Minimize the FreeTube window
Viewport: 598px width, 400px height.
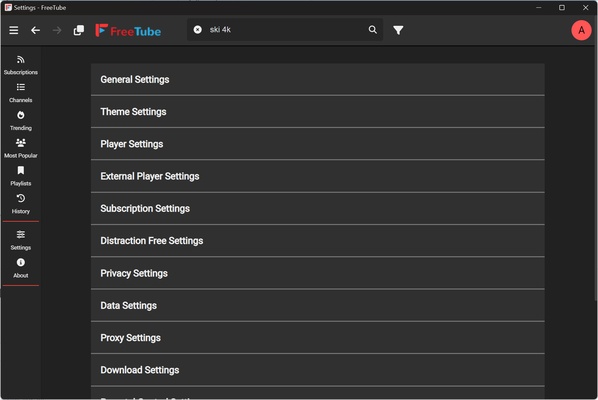point(539,7)
